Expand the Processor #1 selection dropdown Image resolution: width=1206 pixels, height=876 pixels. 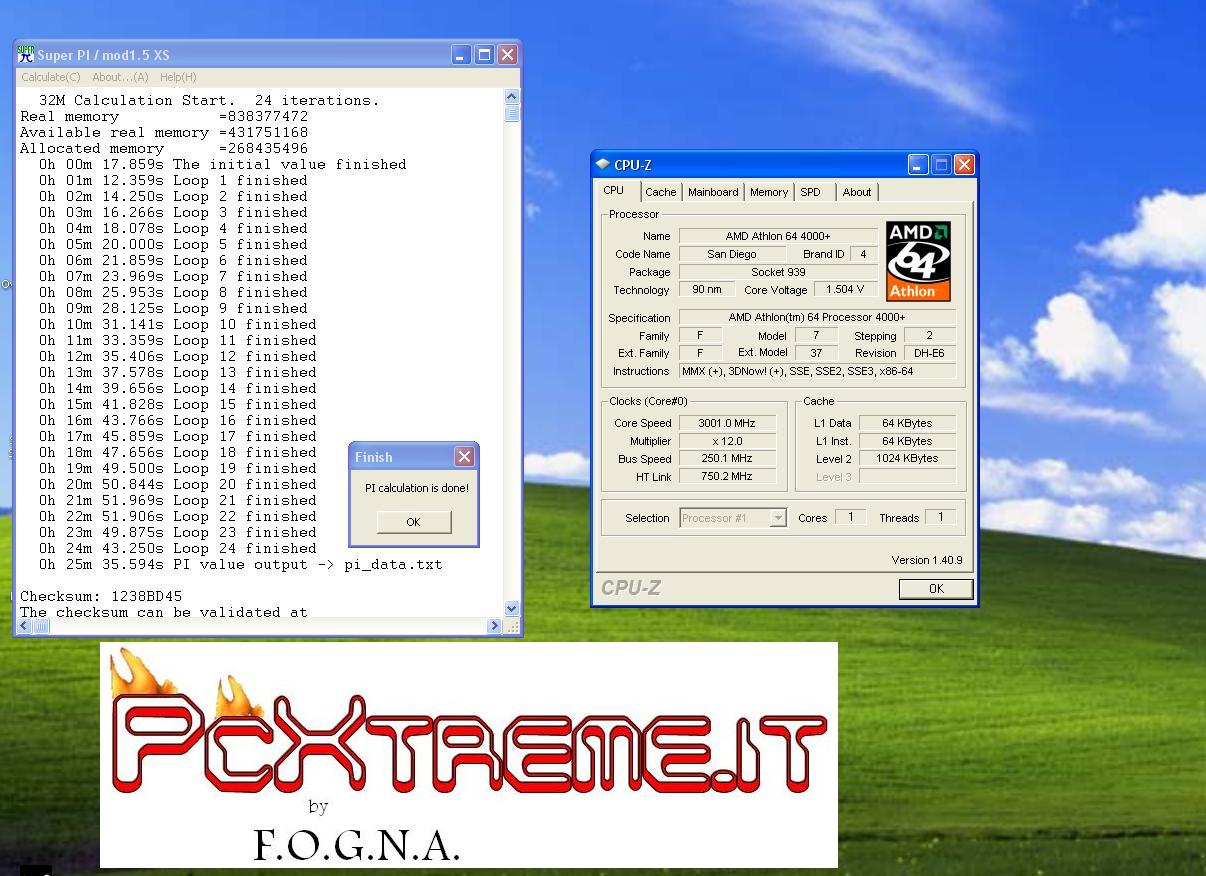[x=777, y=518]
